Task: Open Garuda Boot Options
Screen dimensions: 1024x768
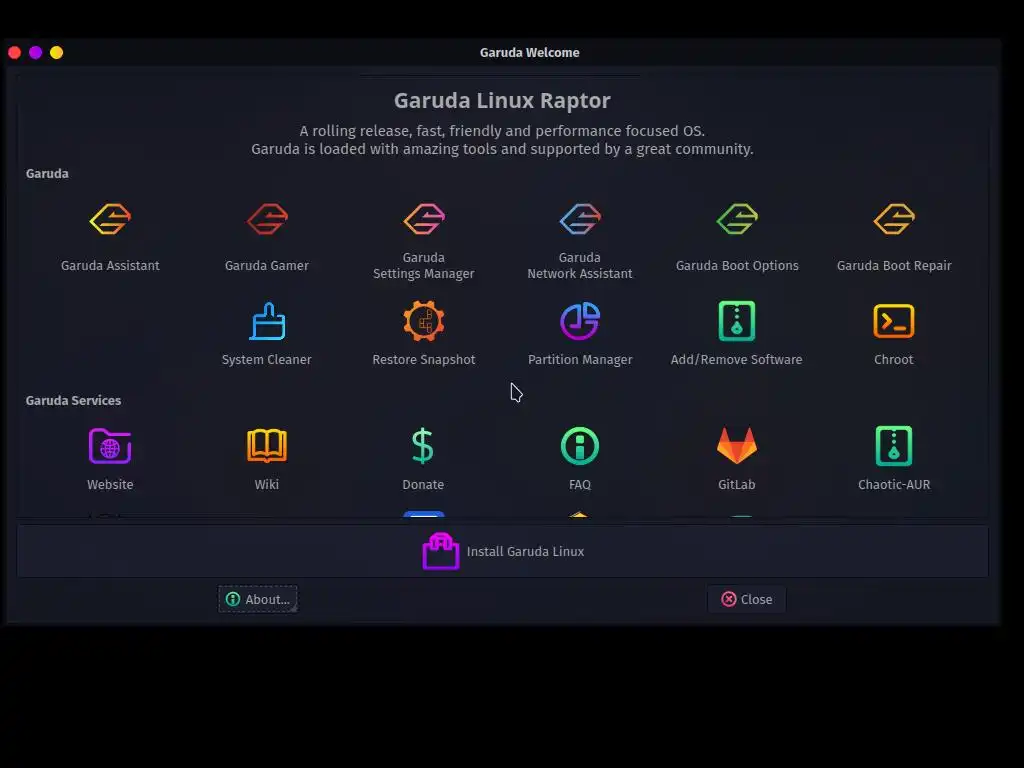Action: (x=737, y=219)
